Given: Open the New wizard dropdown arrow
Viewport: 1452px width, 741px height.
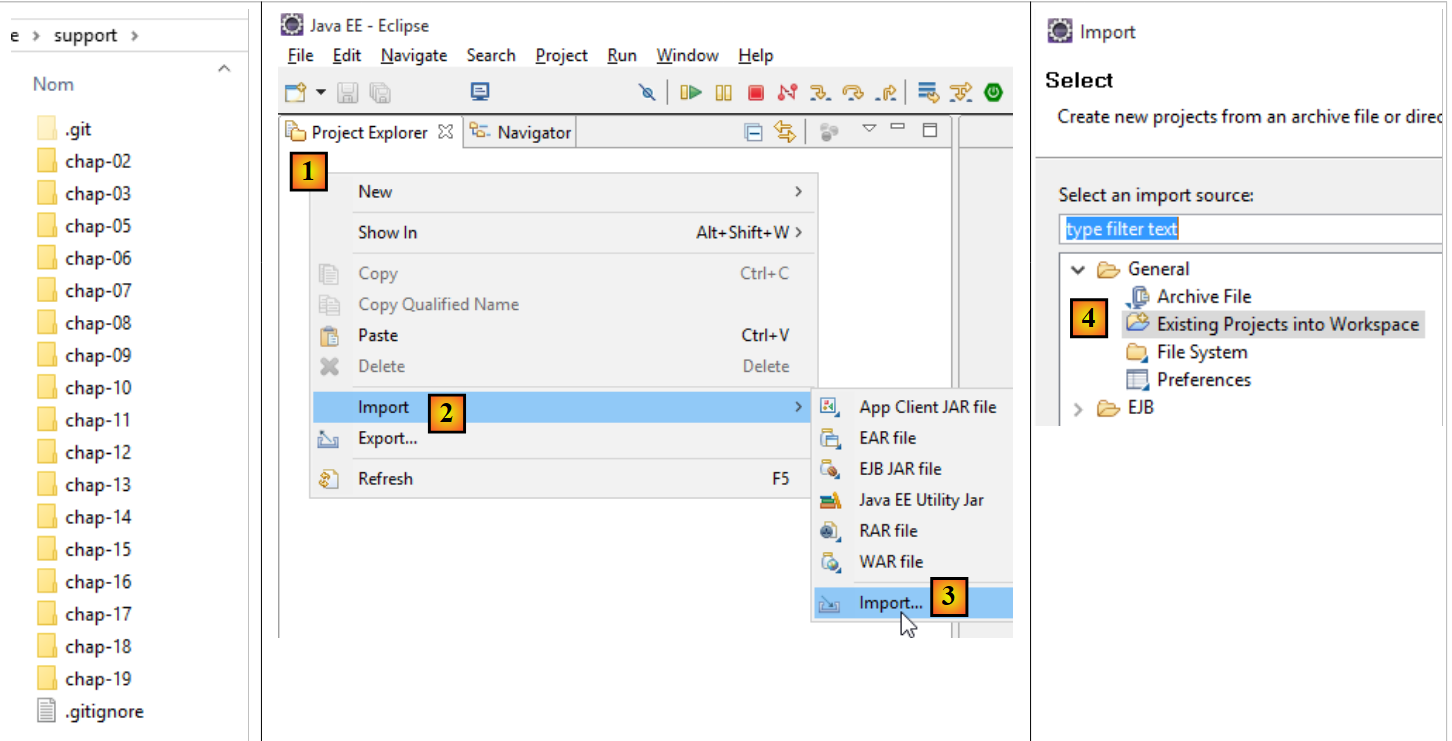Looking at the screenshot, I should 321,93.
